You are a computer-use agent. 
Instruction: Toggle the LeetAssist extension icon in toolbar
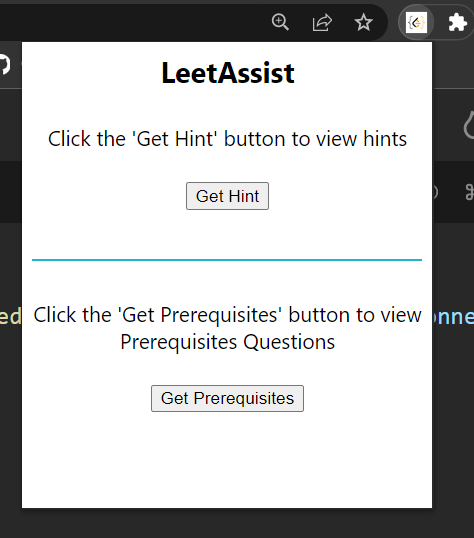point(416,23)
